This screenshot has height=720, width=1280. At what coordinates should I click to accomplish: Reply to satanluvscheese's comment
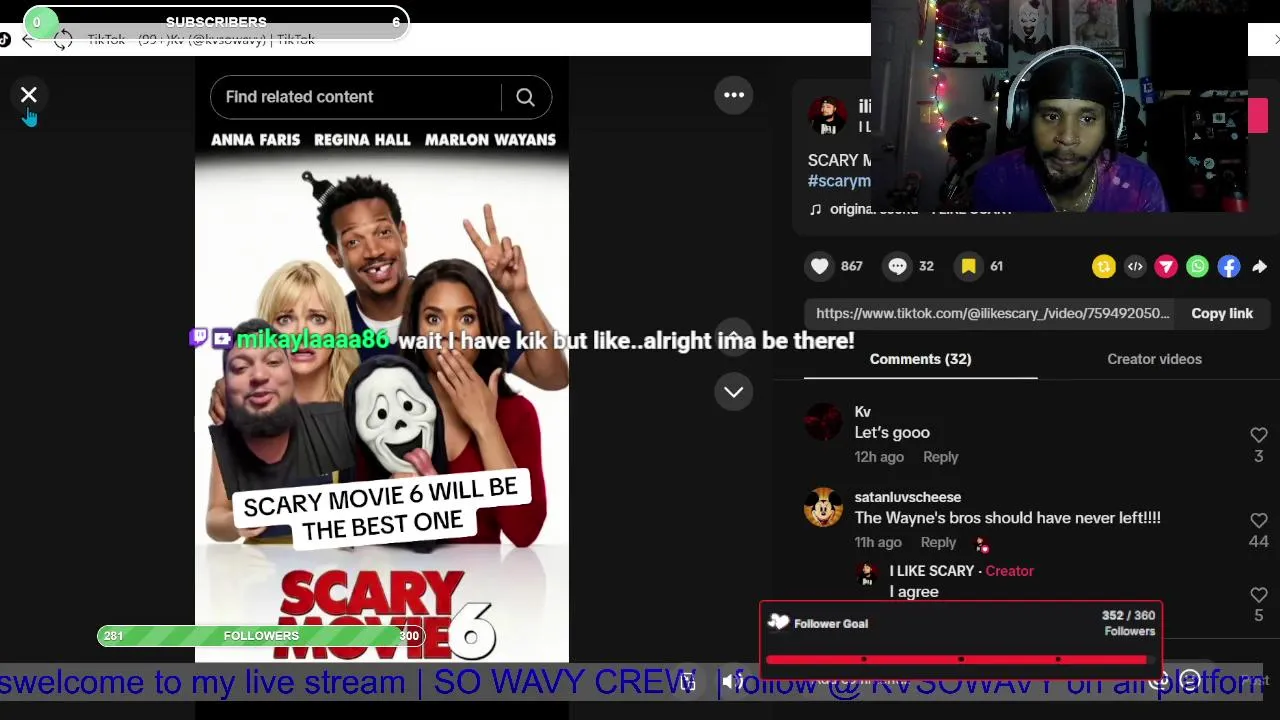[x=938, y=542]
